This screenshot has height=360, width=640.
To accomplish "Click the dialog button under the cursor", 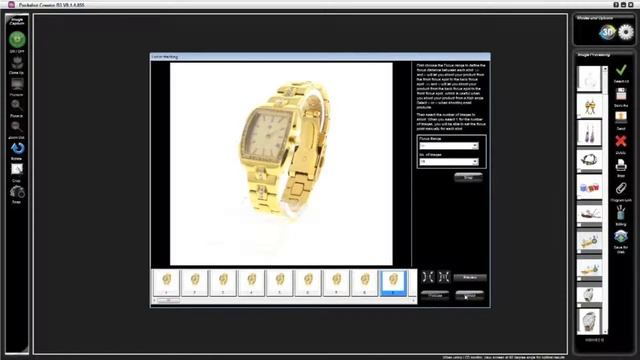I will [469, 295].
